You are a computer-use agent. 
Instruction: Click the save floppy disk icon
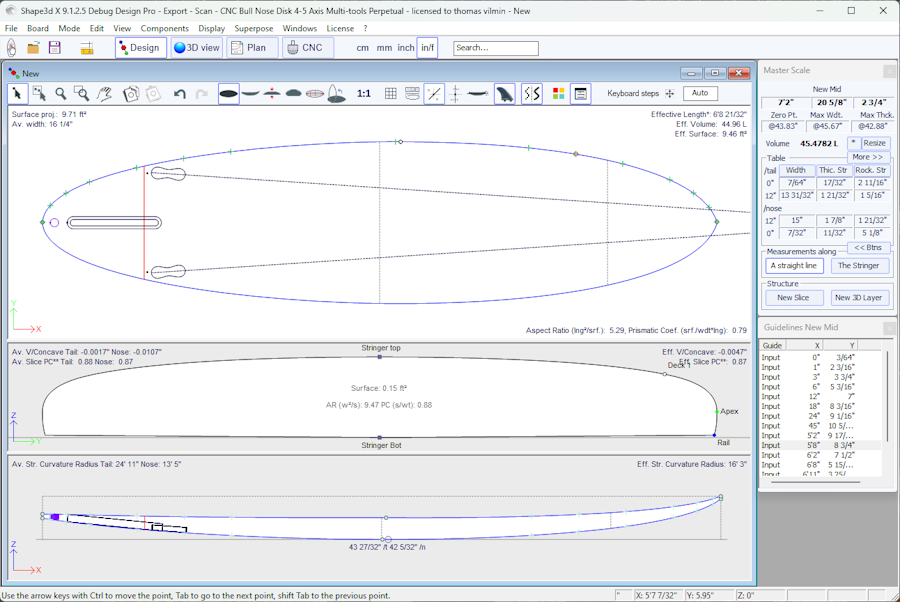[x=55, y=48]
